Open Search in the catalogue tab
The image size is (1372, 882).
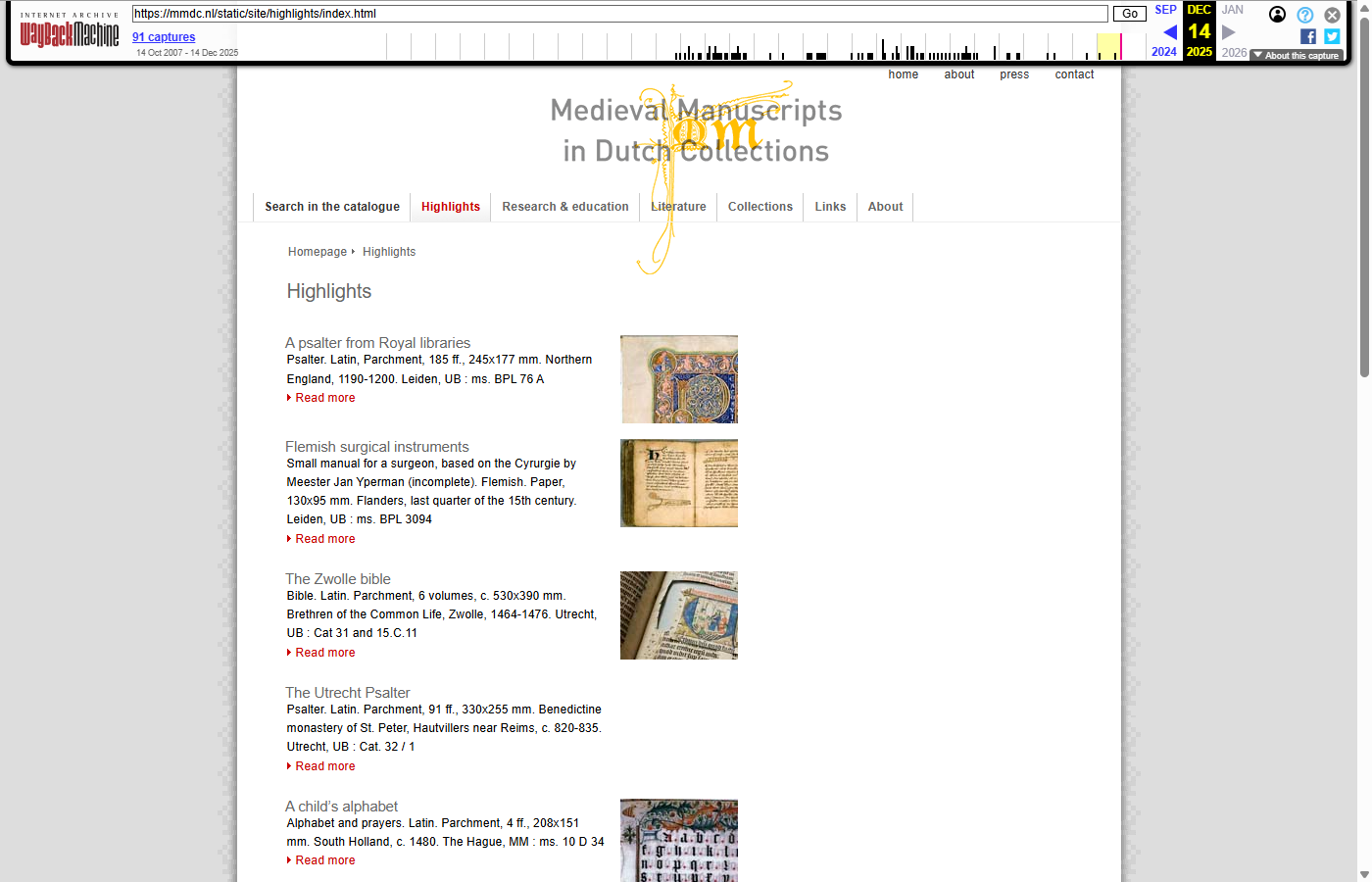pos(332,207)
